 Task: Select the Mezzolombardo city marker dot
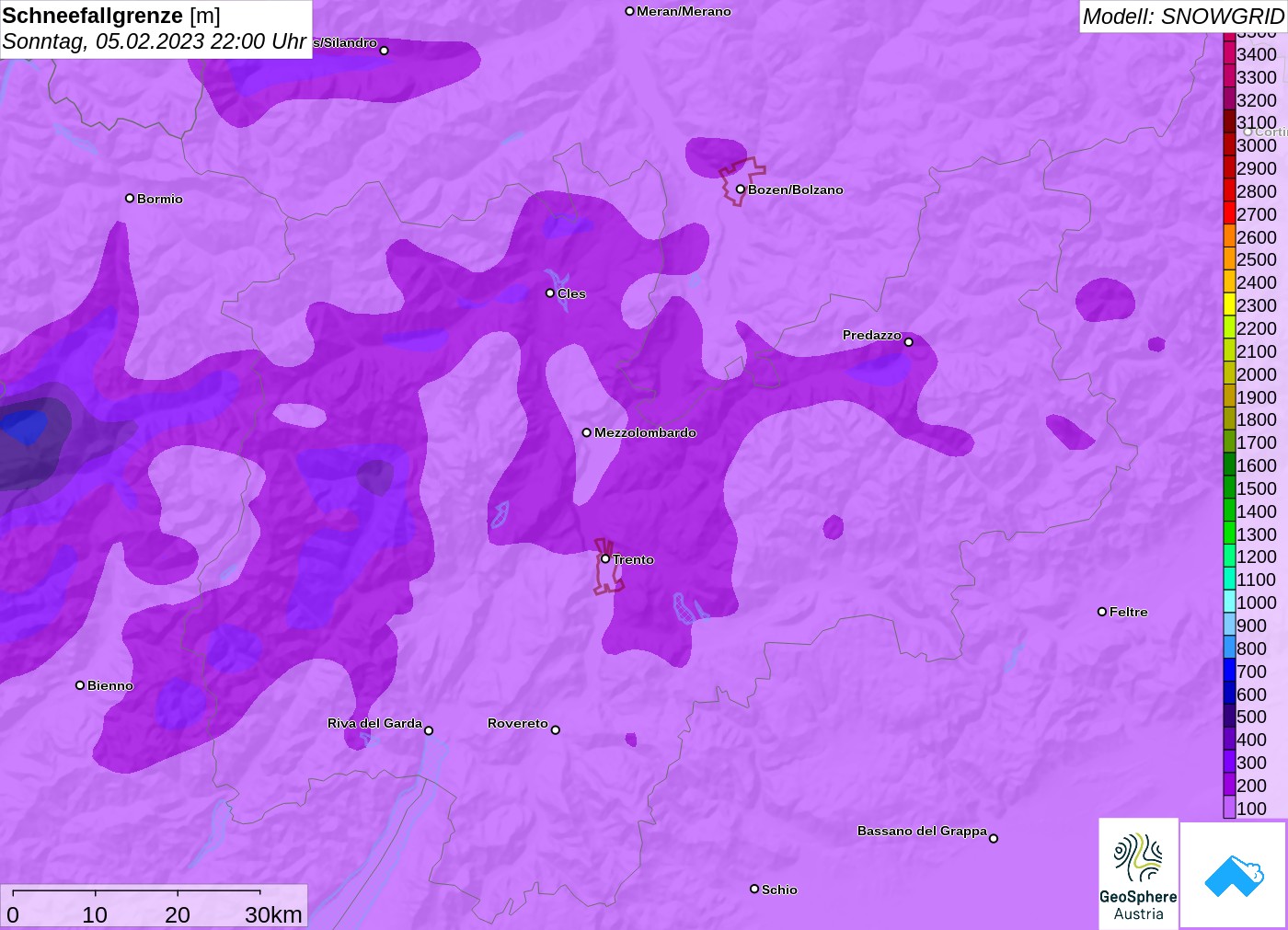[587, 432]
